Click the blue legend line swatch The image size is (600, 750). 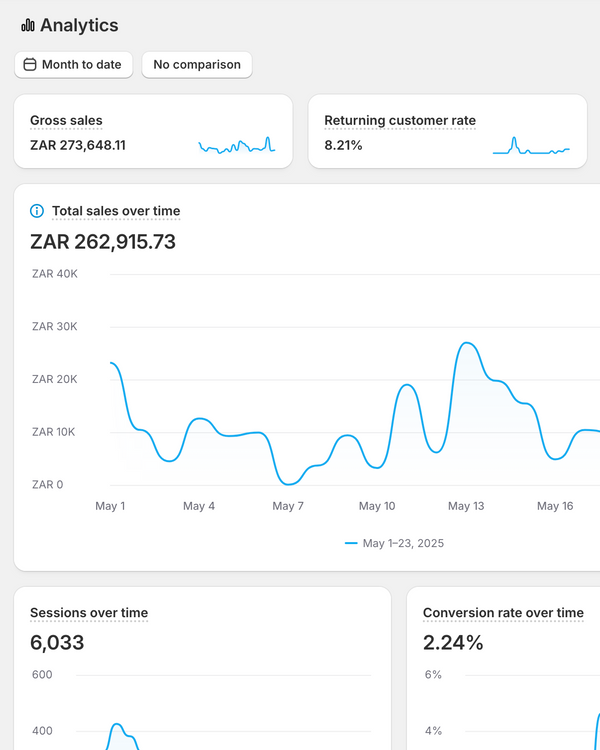[351, 543]
